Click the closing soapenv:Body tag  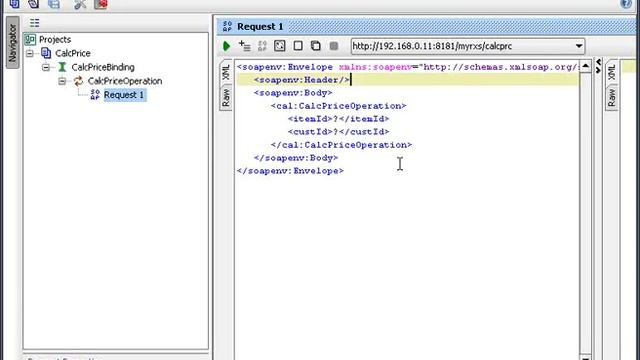click(296, 158)
